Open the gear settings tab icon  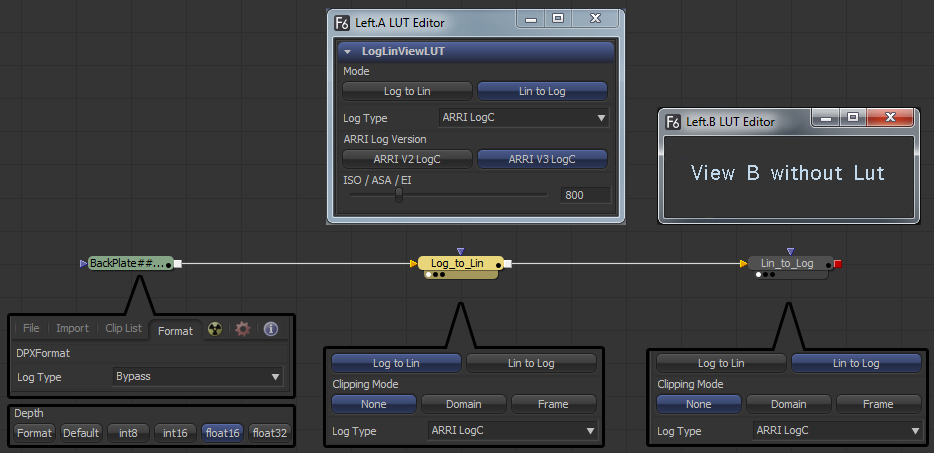coord(243,329)
